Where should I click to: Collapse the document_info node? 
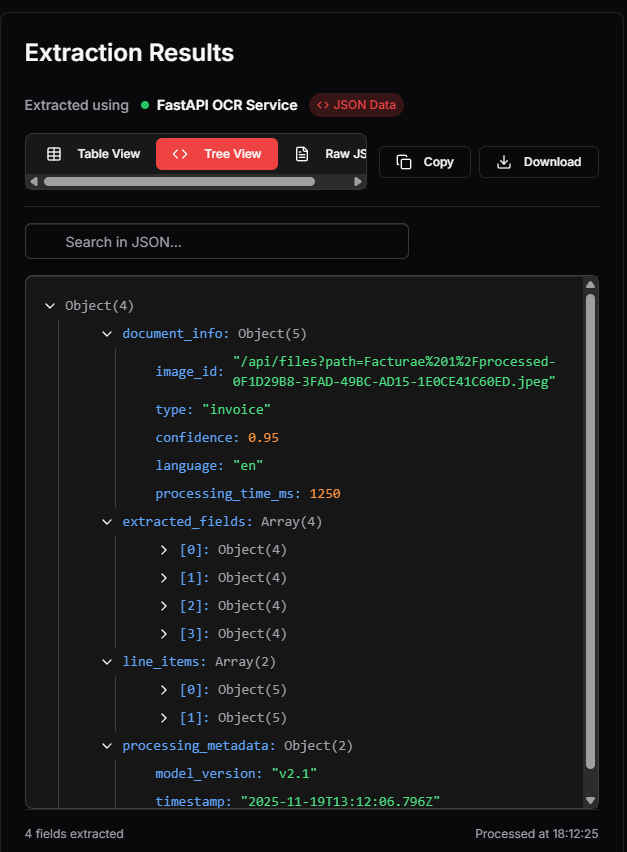point(107,334)
